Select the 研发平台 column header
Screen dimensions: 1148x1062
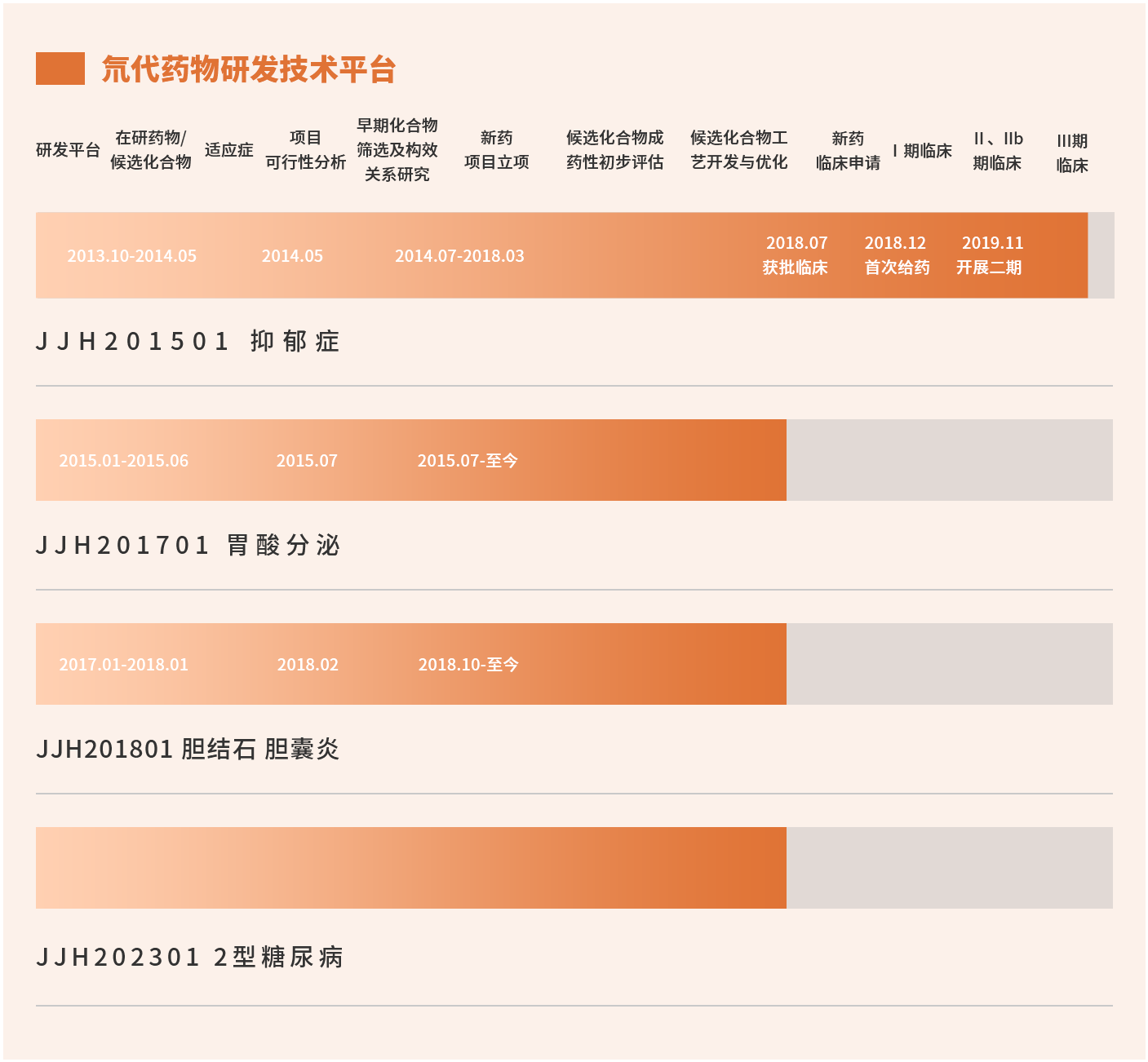[68, 150]
